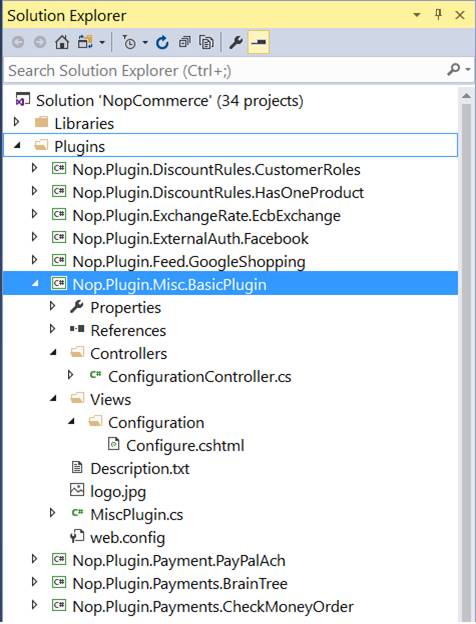Expand Nop.Plugin.Payment.PayPalAch project

click(35, 559)
